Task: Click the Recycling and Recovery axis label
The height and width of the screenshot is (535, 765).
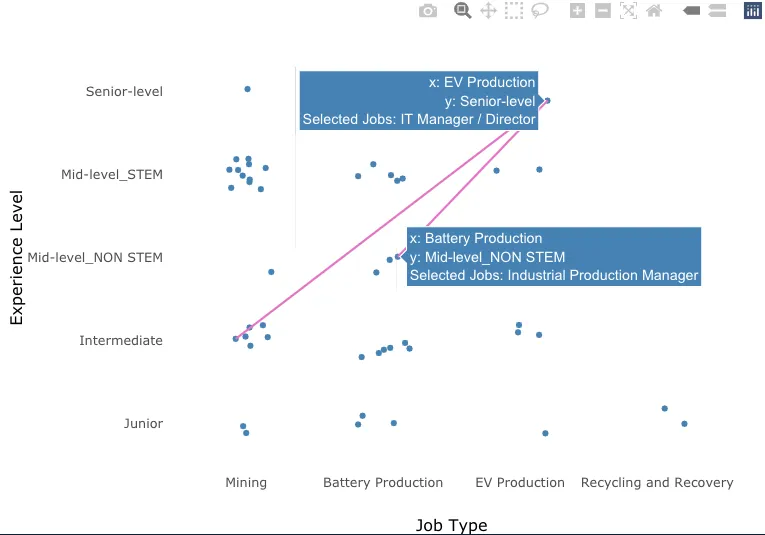Action: [x=657, y=483]
